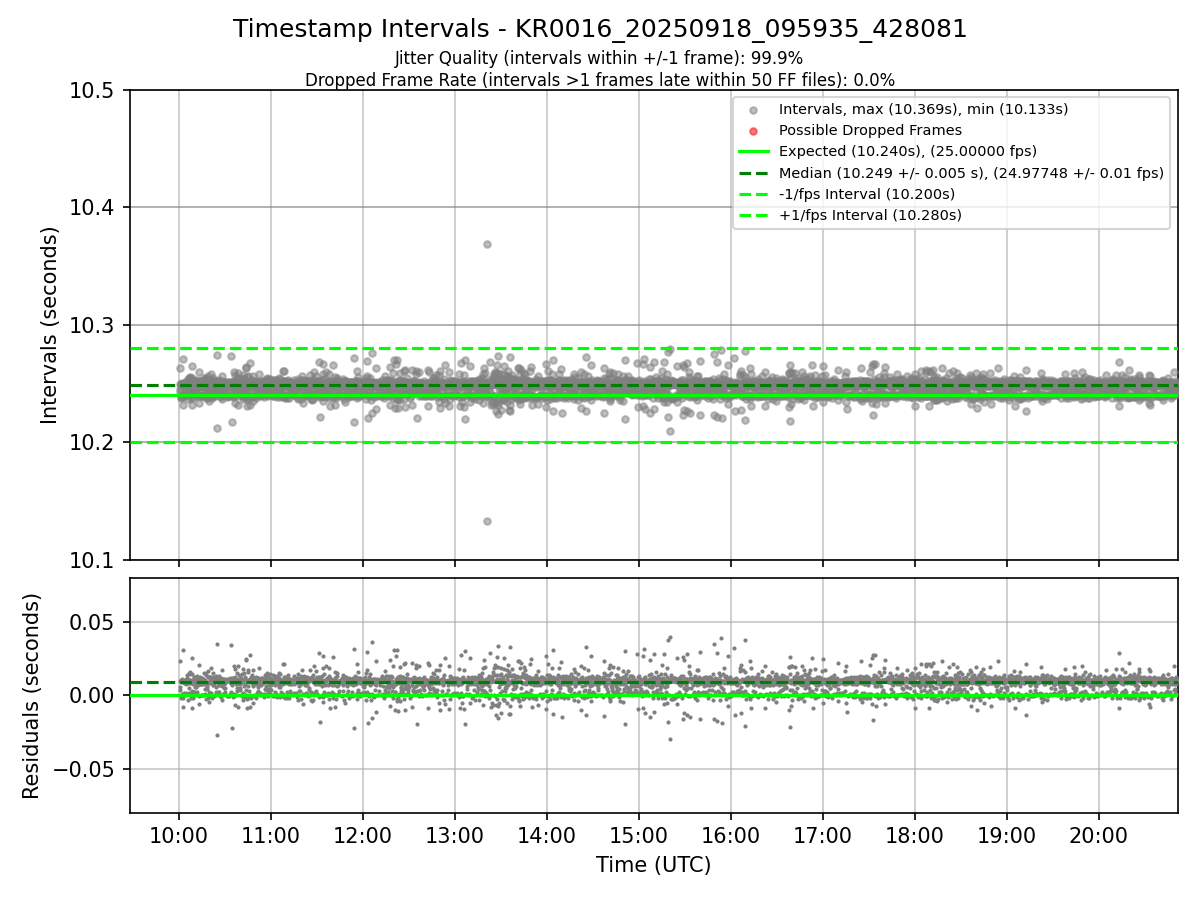
Task: Select the Dropped Frame Rate 0.0% subtitle
Action: 600,80
